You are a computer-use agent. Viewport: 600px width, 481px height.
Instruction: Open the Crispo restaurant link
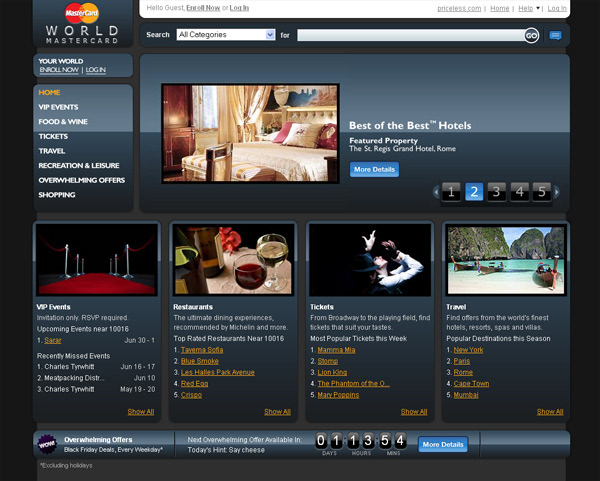pyautogui.click(x=191, y=395)
